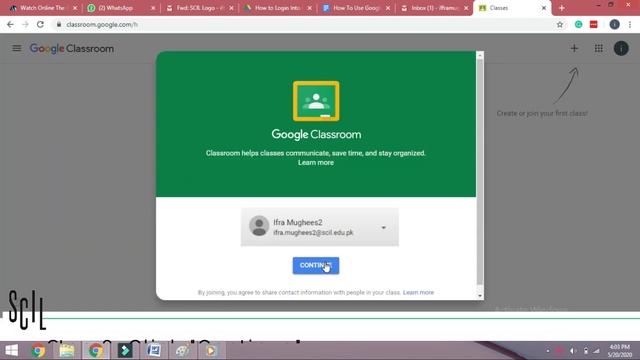640x360 pixels.
Task: Close the WhatsApp tab
Action: tap(153, 8)
